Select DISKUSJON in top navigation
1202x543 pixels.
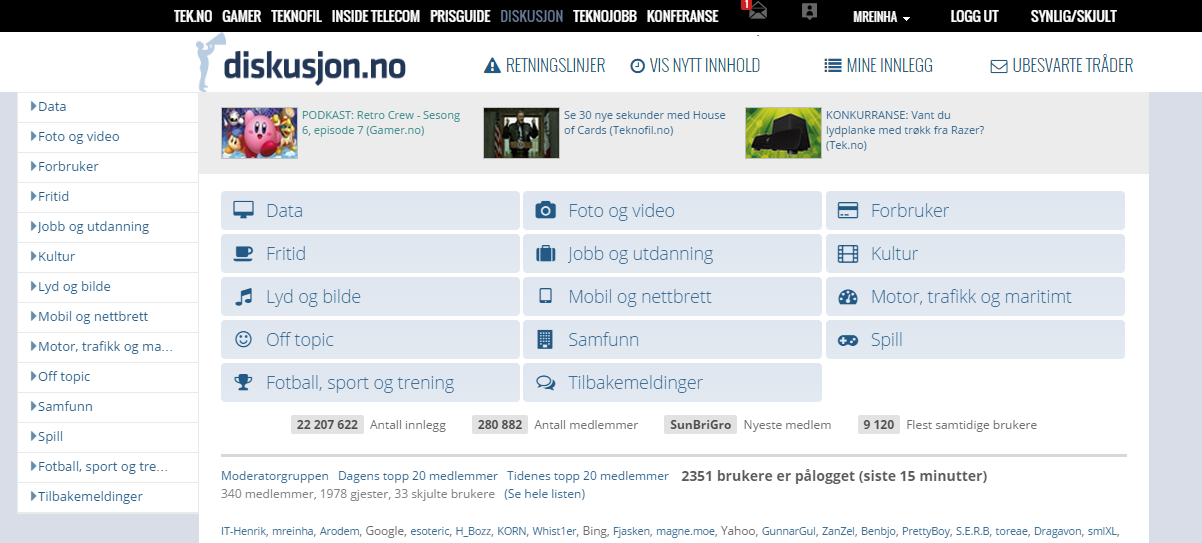coord(531,17)
